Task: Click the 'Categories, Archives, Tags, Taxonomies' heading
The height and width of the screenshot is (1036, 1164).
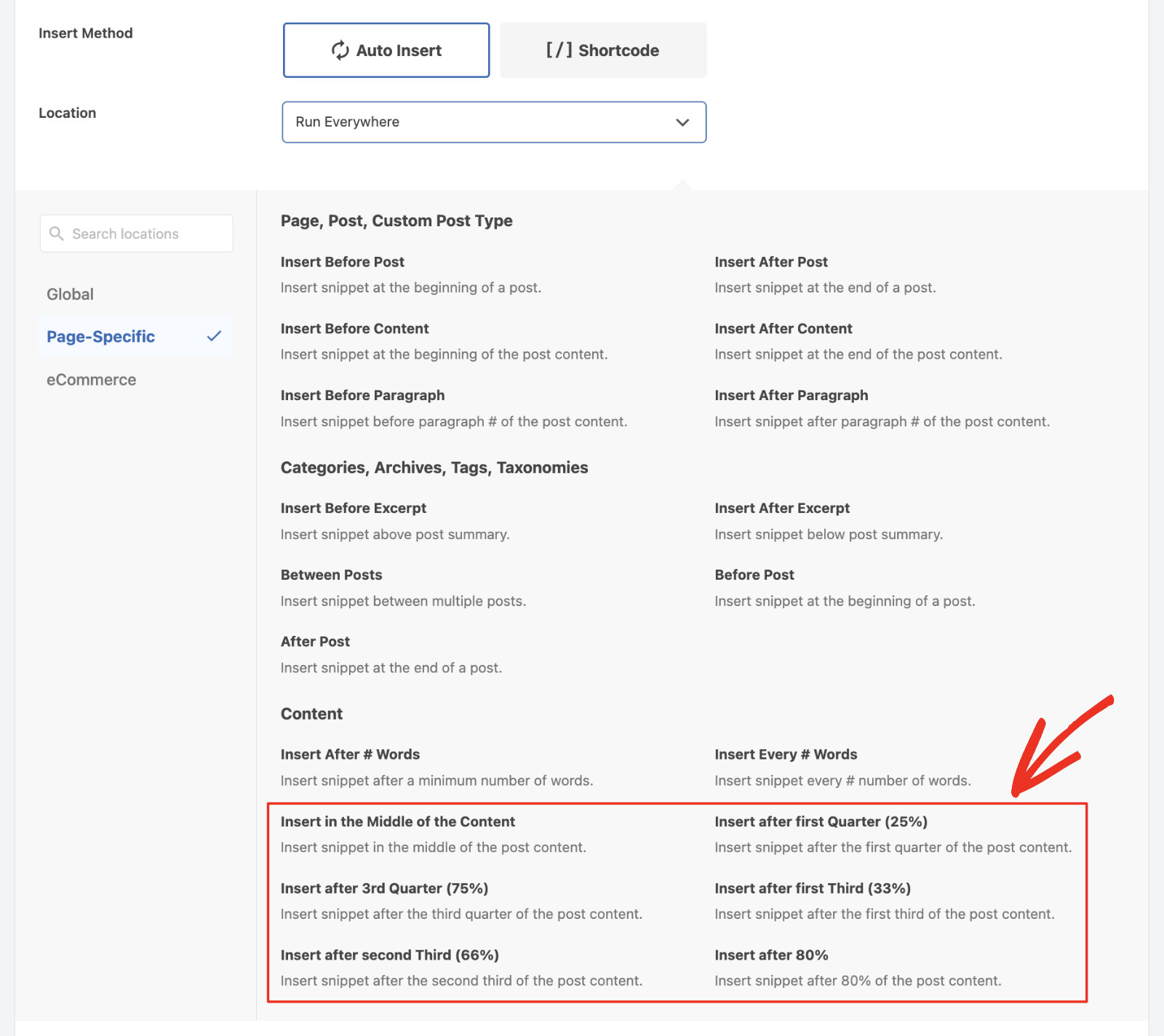Action: 434,468
